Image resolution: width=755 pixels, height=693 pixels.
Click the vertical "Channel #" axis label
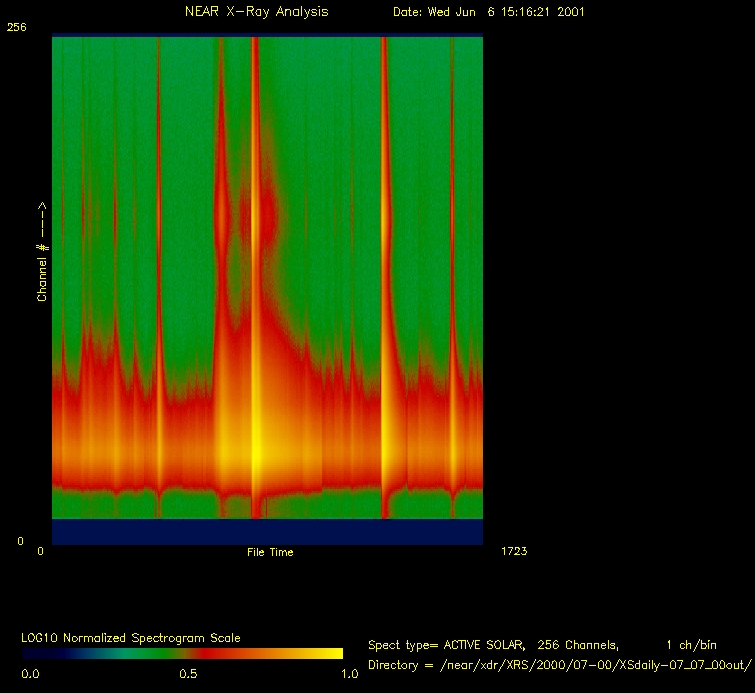(x=43, y=252)
